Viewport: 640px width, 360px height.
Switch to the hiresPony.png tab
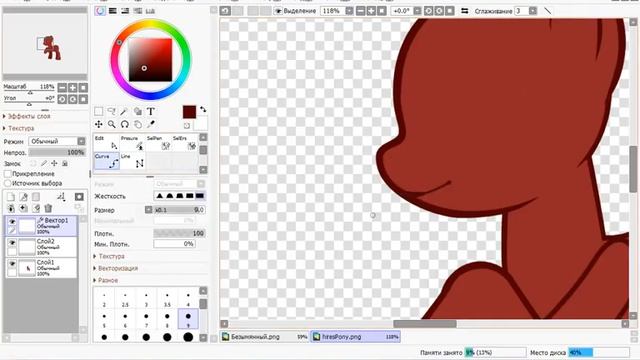tap(356, 337)
